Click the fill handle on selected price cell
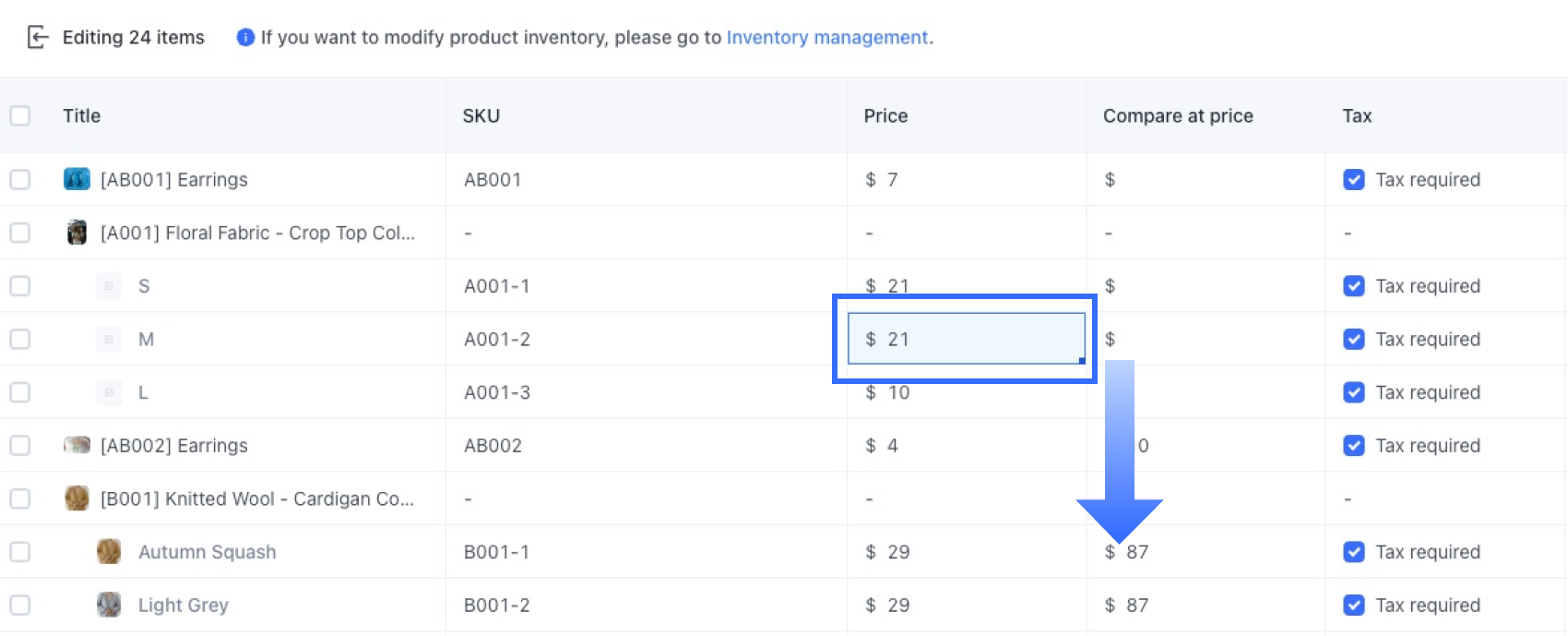Image resolution: width=1568 pixels, height=636 pixels. [1082, 361]
